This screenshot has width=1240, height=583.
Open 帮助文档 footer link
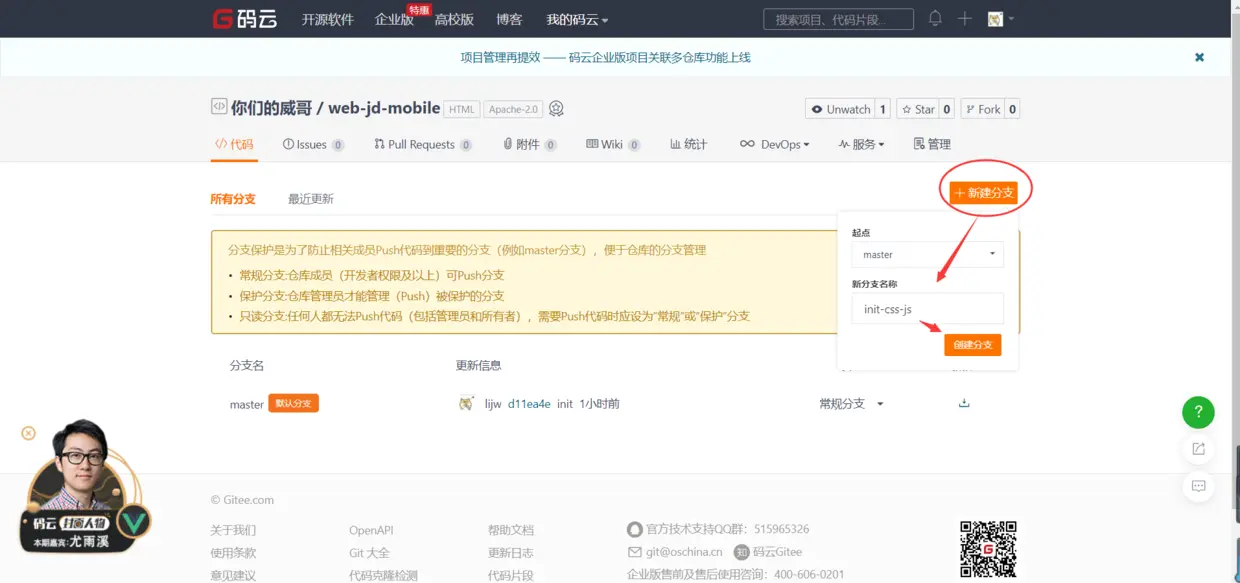(x=511, y=530)
